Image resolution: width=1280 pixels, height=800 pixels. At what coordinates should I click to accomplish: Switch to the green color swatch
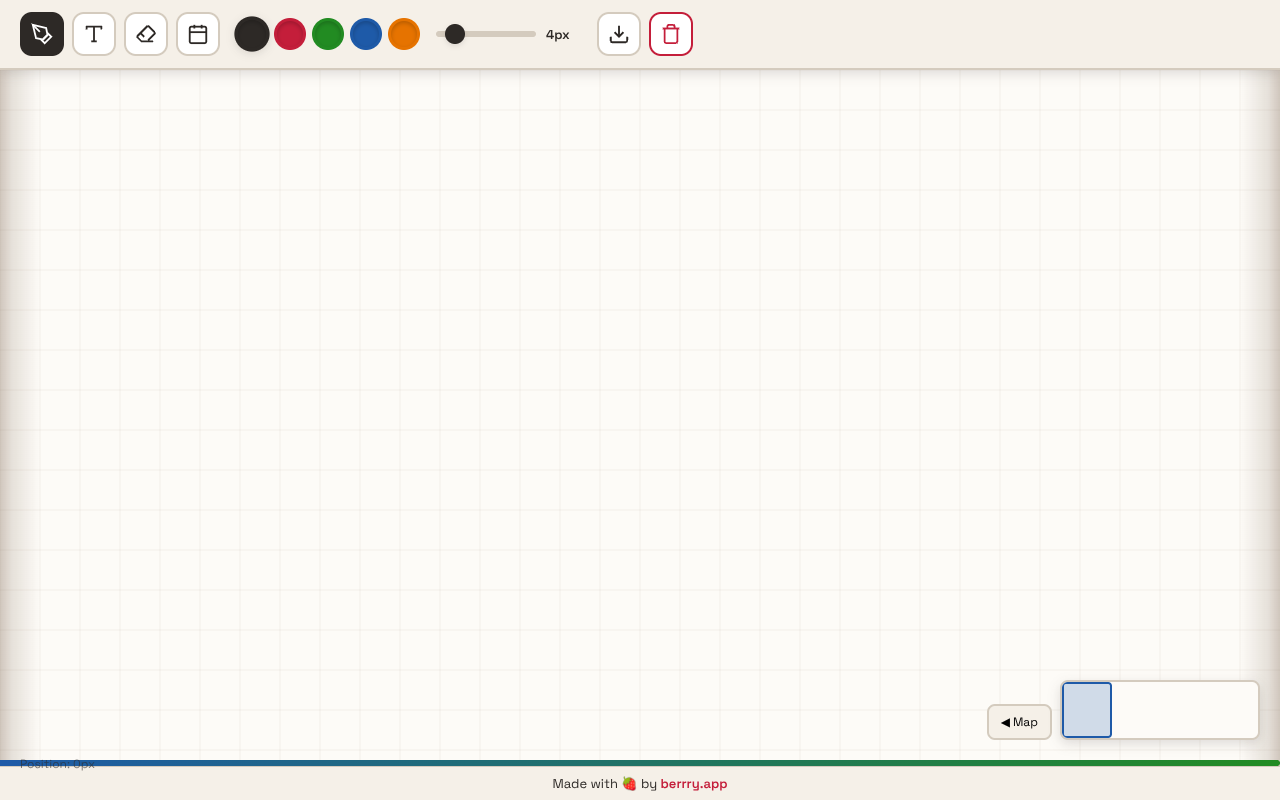point(328,34)
